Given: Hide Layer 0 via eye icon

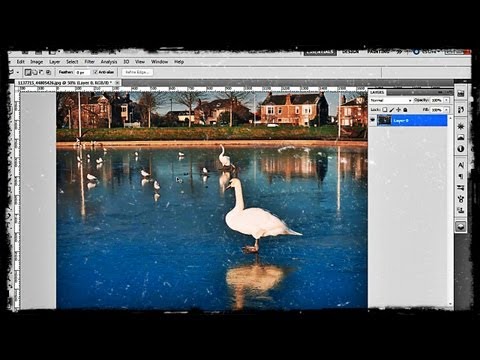Looking at the screenshot, I should [x=373, y=120].
